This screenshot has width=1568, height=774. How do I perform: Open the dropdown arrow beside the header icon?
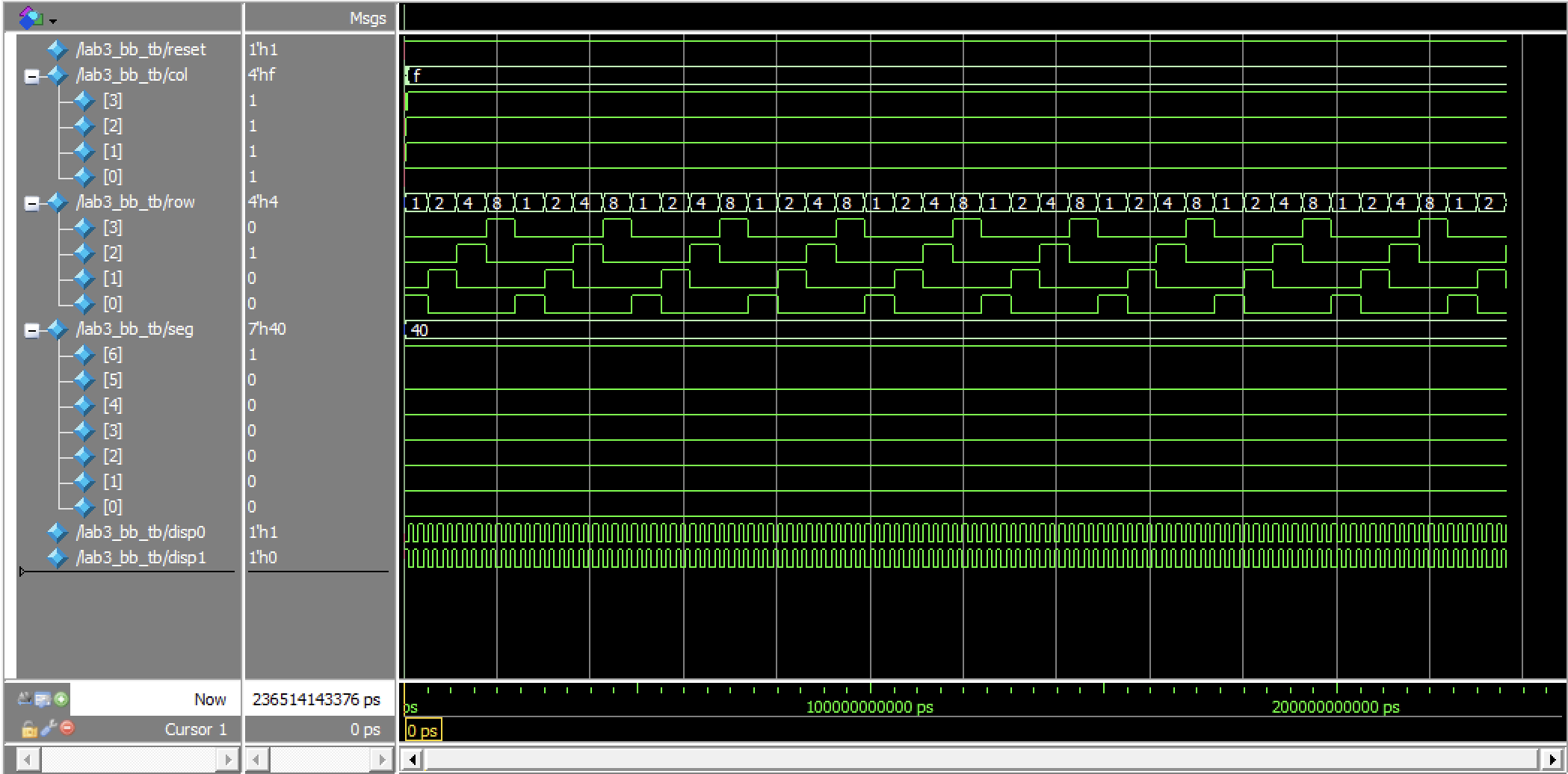[x=53, y=22]
